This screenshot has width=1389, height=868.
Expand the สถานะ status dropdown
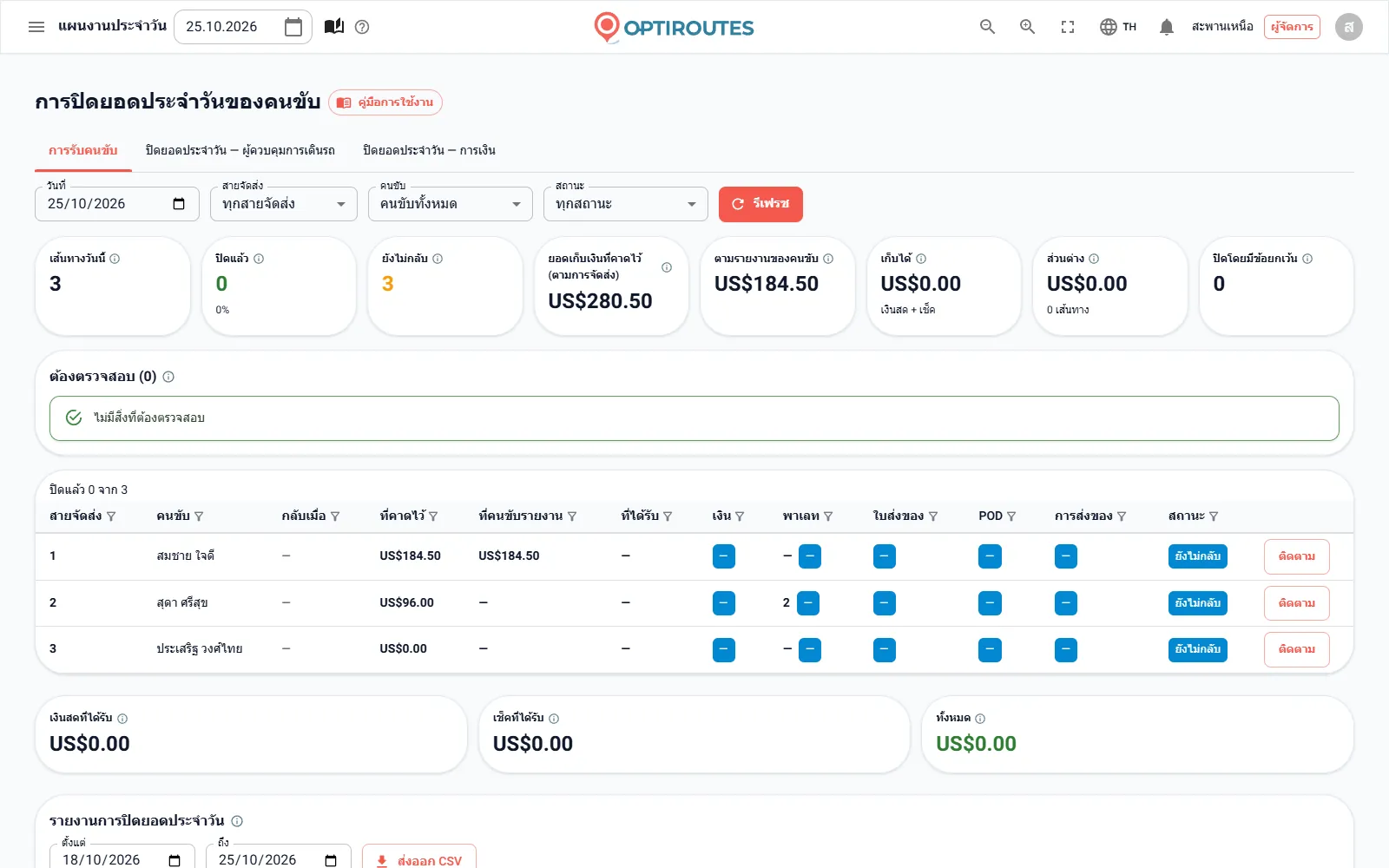point(626,204)
